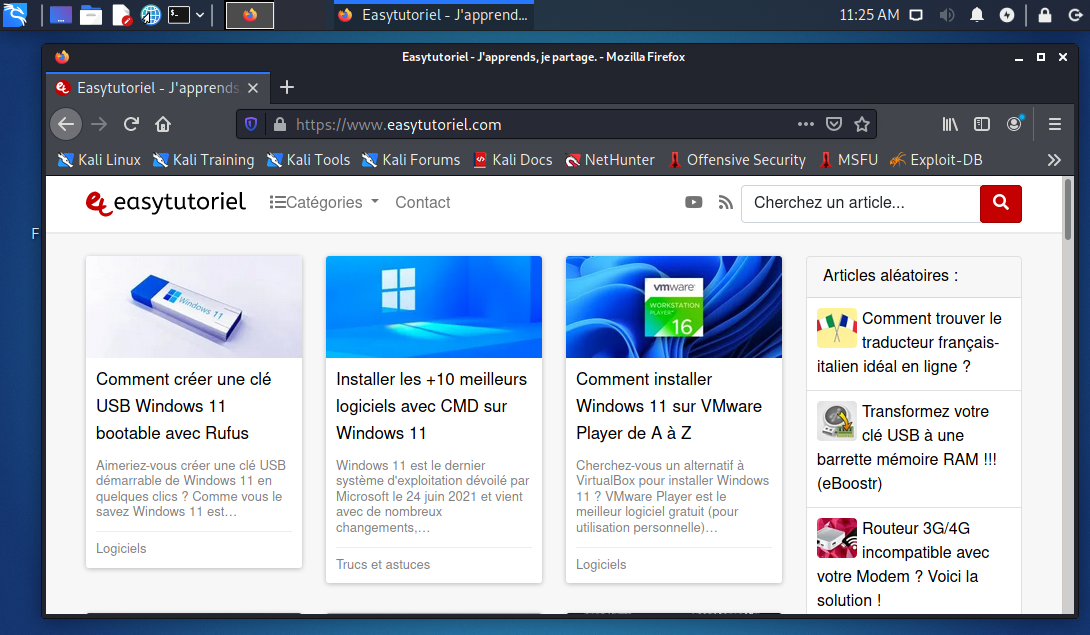Viewport: 1090px width, 635px height.
Task: Open the Trucs et astuces category link
Action: pos(383,565)
